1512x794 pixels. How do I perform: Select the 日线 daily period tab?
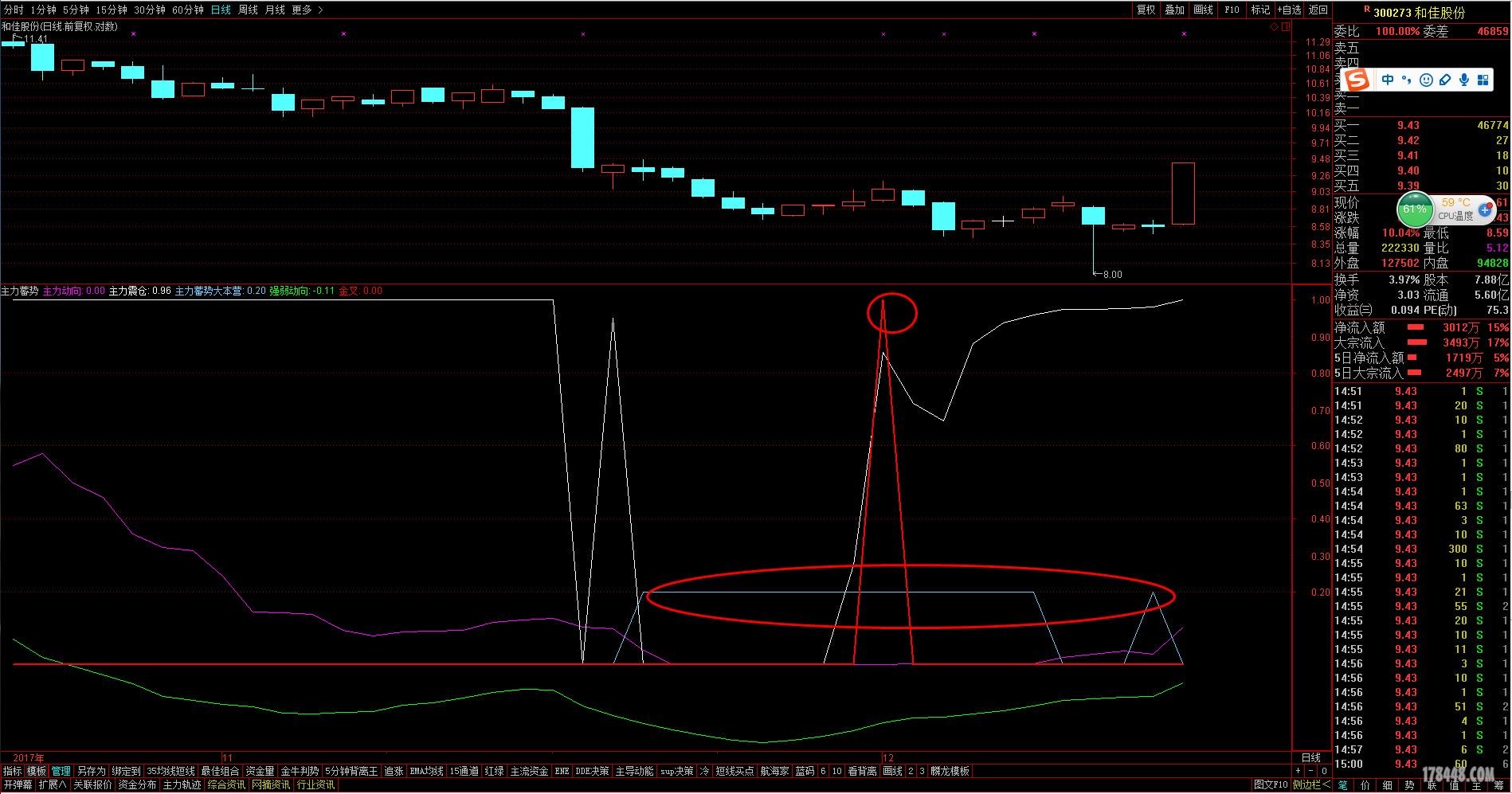click(x=221, y=10)
